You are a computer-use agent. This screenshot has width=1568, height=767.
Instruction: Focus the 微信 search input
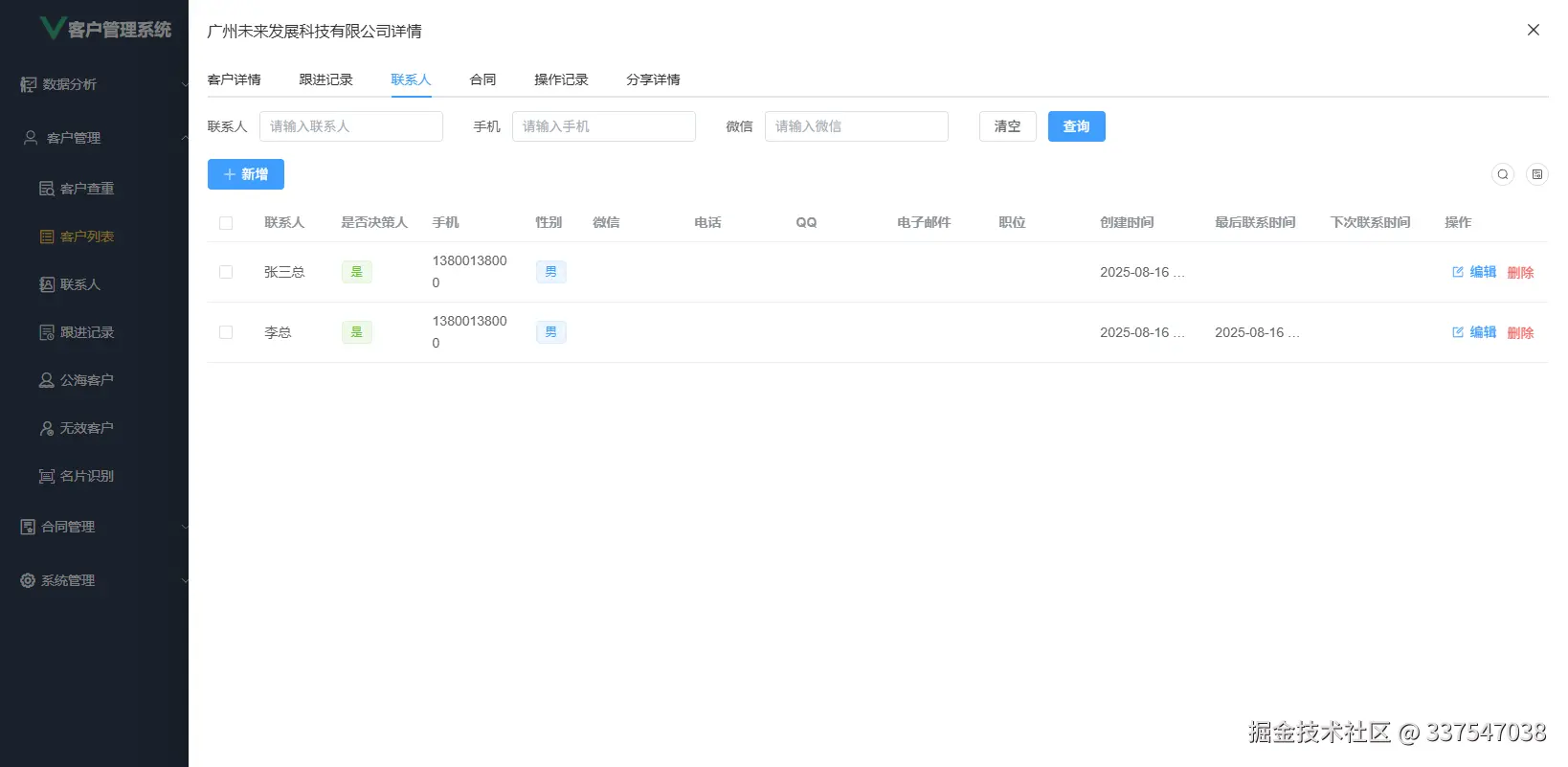(857, 126)
